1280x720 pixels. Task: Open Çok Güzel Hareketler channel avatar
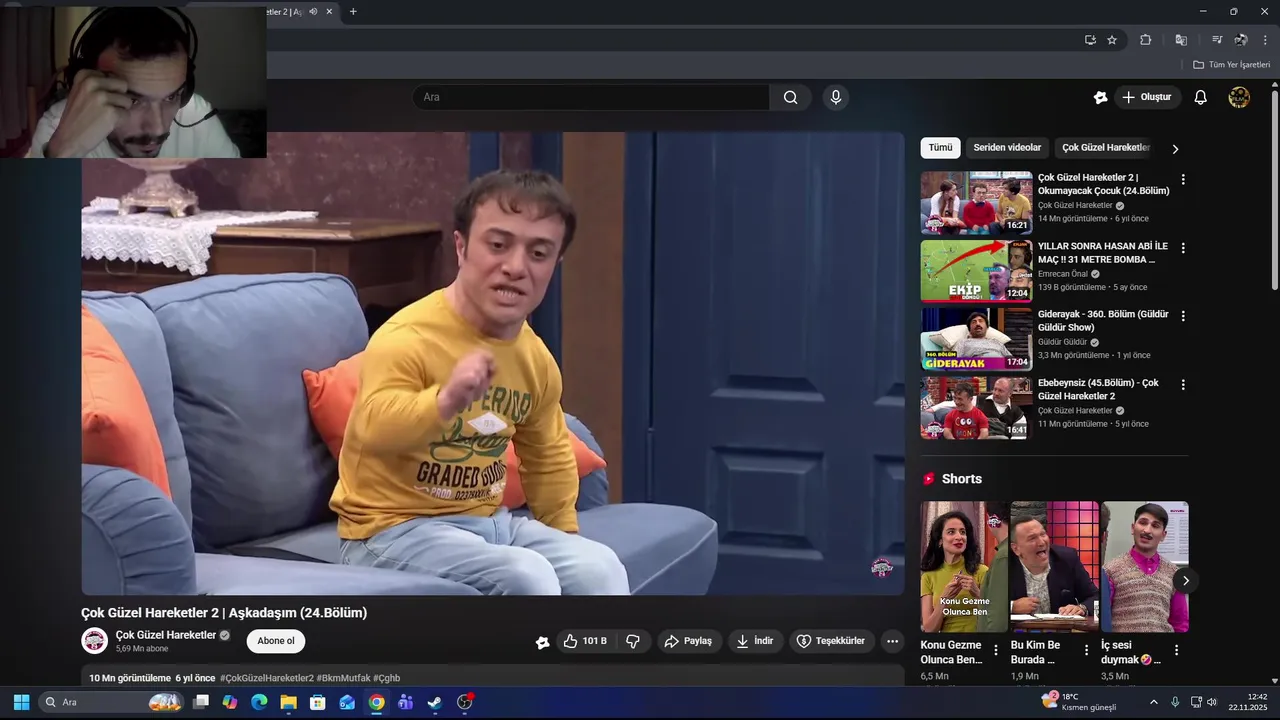click(x=94, y=641)
